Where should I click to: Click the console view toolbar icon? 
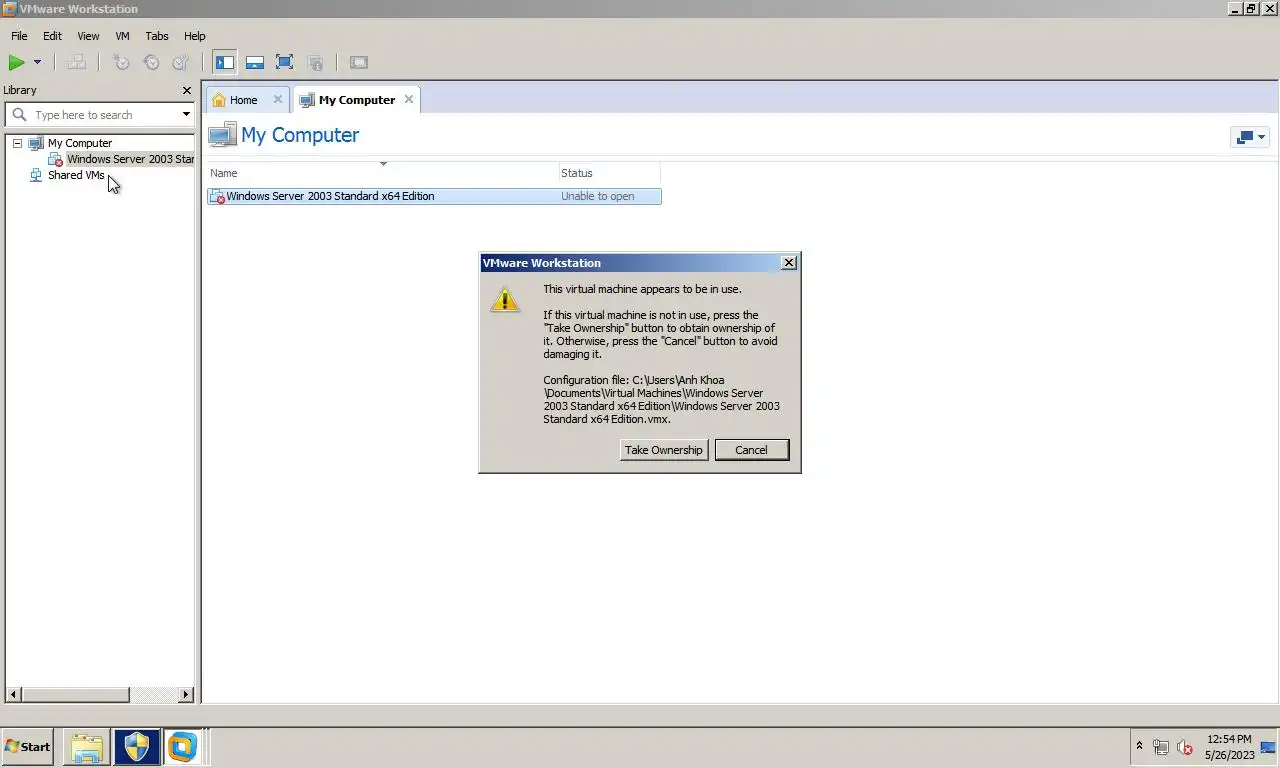tap(359, 62)
